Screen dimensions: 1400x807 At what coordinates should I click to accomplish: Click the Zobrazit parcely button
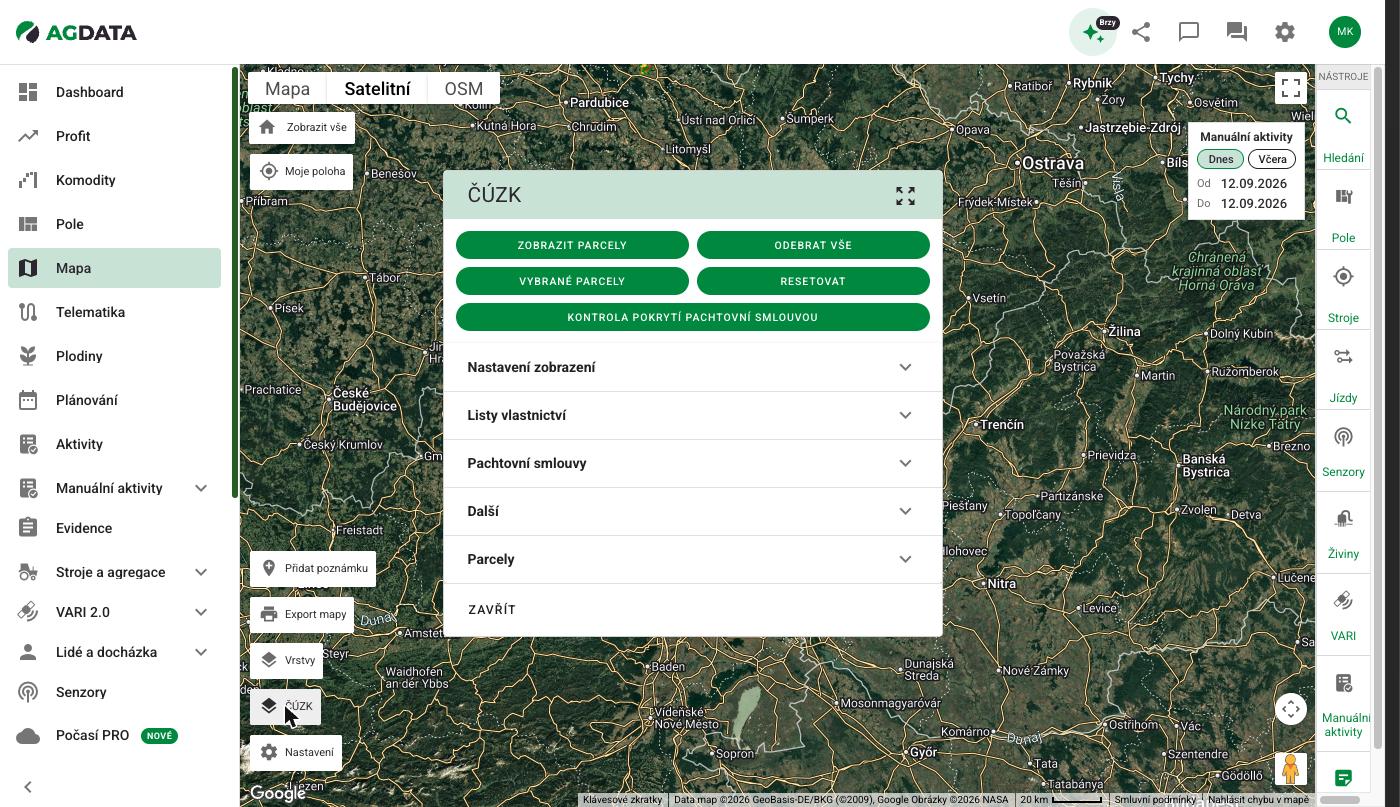572,245
